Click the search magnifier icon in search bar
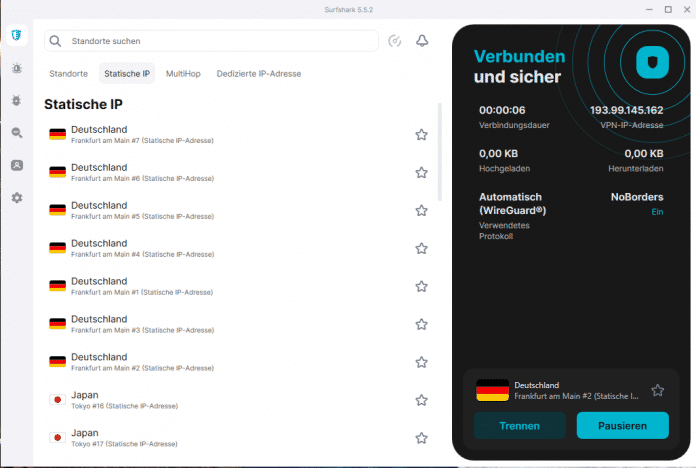The width and height of the screenshot is (696, 468). pos(55,41)
